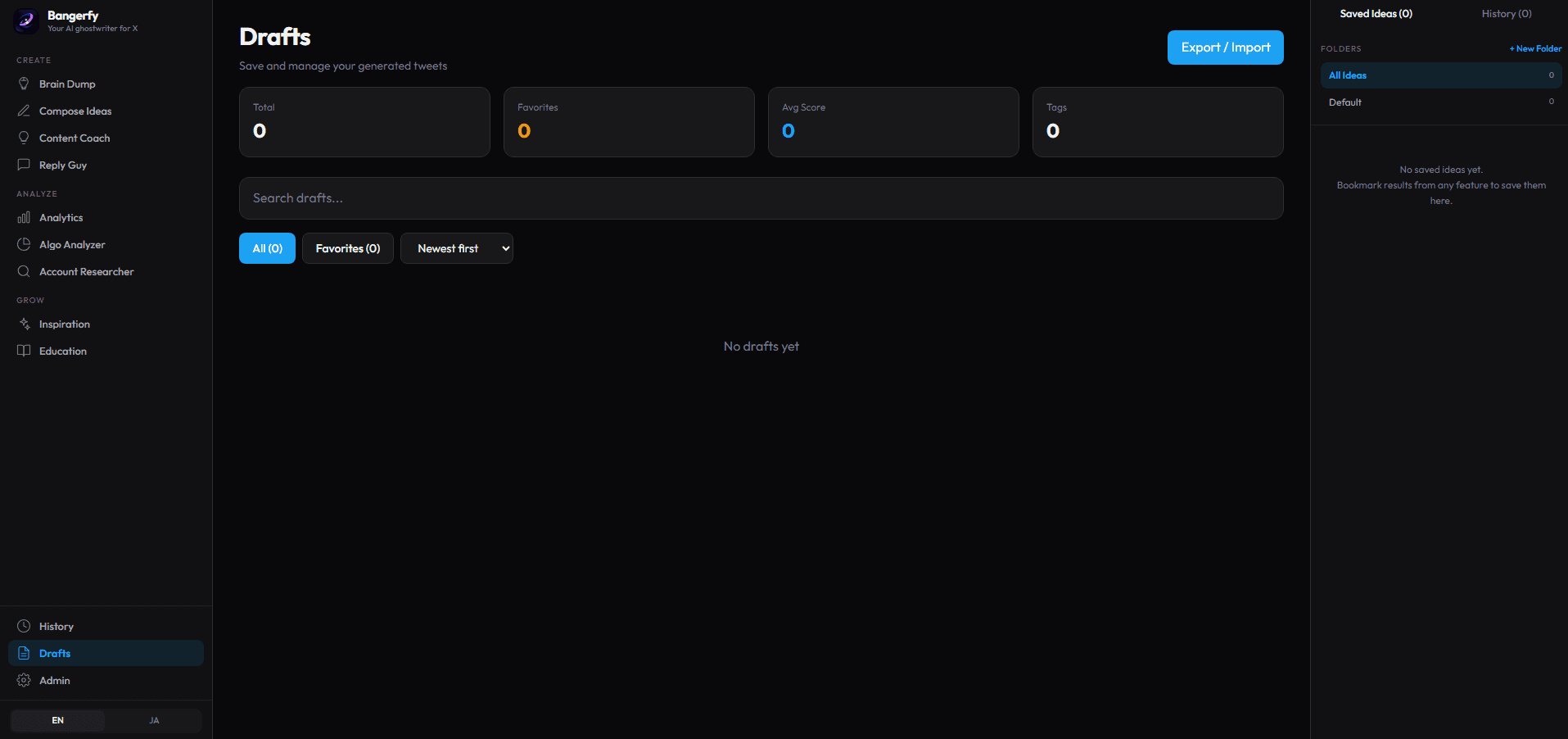Select the Analytics chart icon
The width and height of the screenshot is (1568, 739).
pyautogui.click(x=25, y=217)
